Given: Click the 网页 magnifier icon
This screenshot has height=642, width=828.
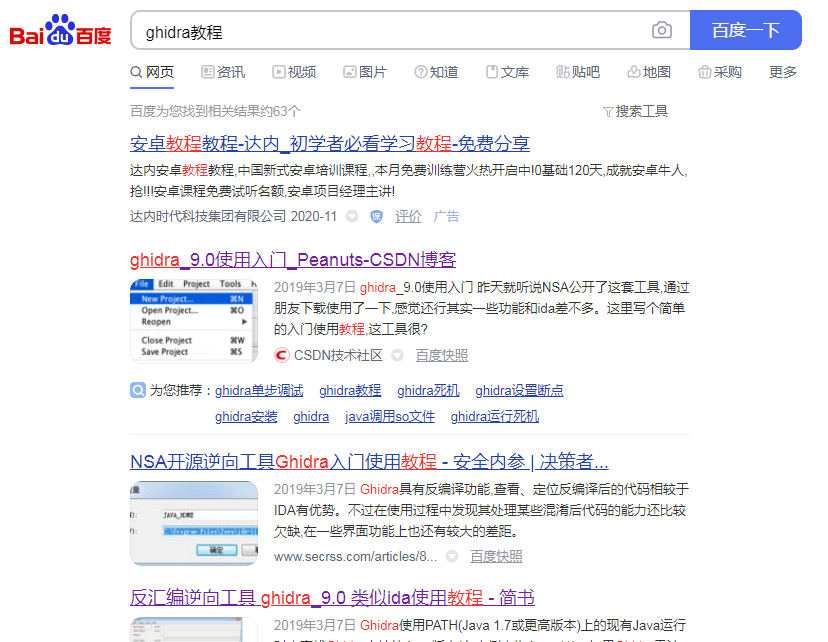Looking at the screenshot, I should point(136,72).
